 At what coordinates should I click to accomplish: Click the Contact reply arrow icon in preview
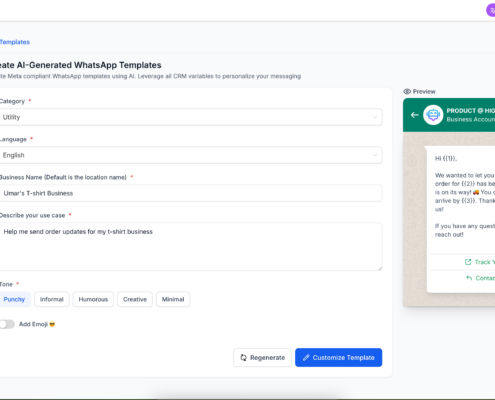tap(469, 278)
